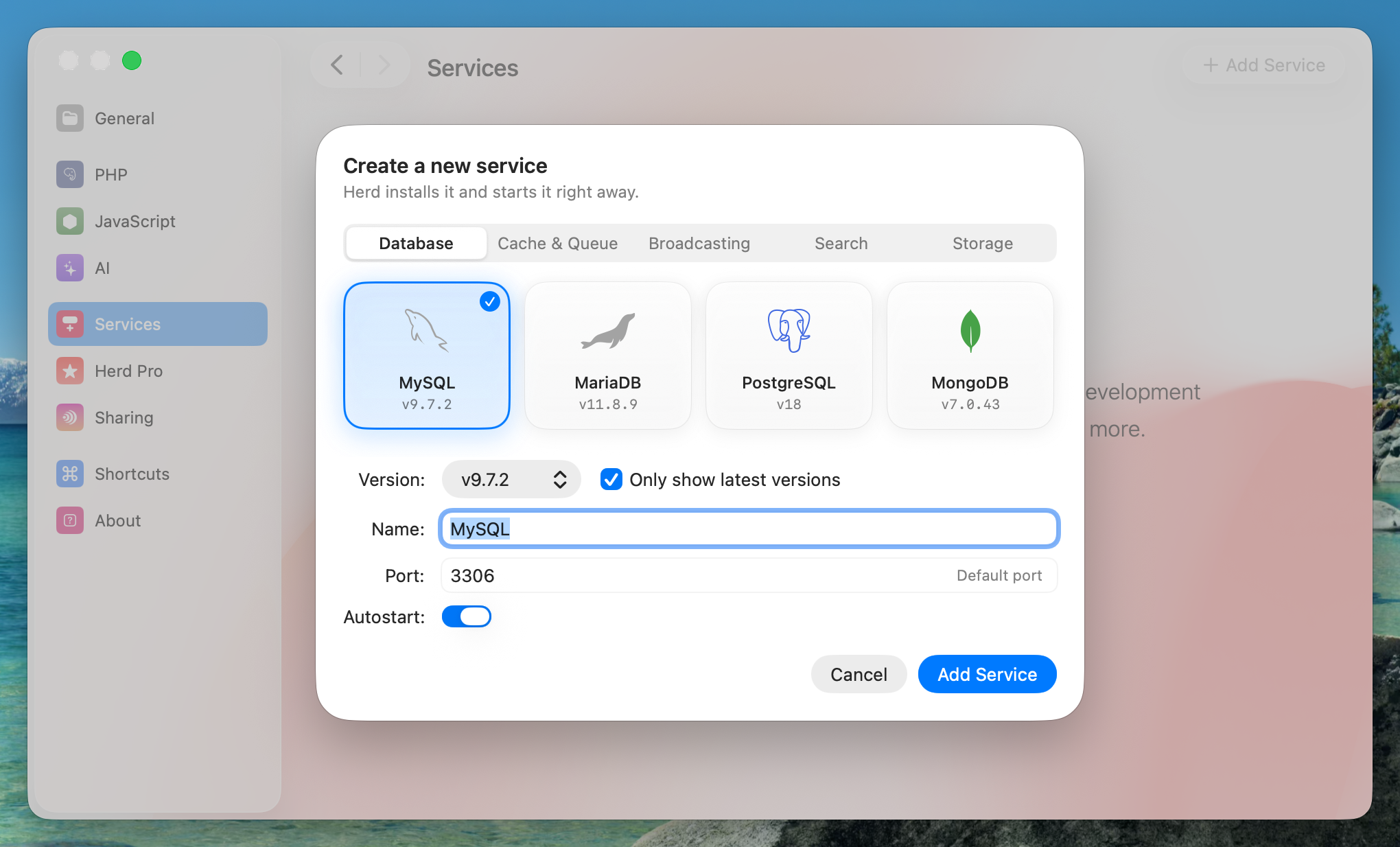The width and height of the screenshot is (1400, 847).
Task: Switch to the Database tab
Action: click(416, 243)
